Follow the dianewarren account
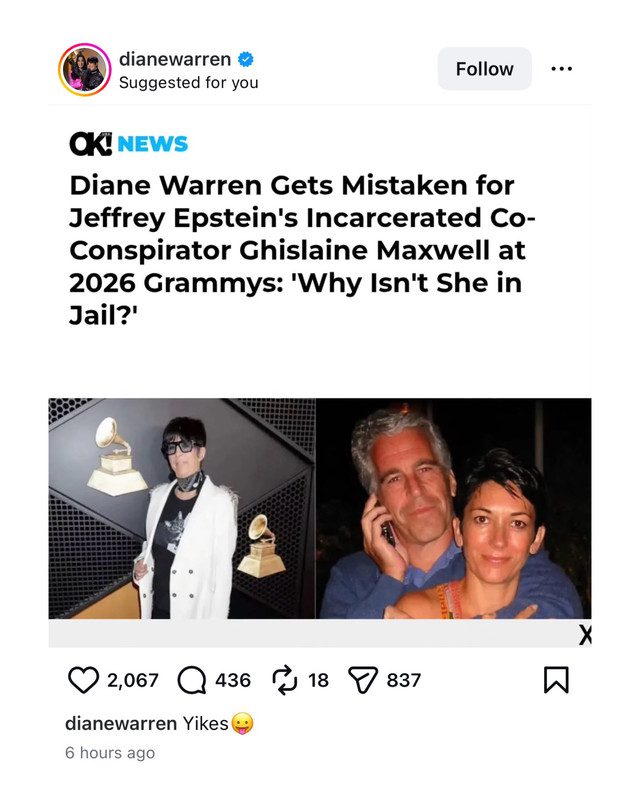Viewport: 640px width, 800px height. (x=484, y=69)
